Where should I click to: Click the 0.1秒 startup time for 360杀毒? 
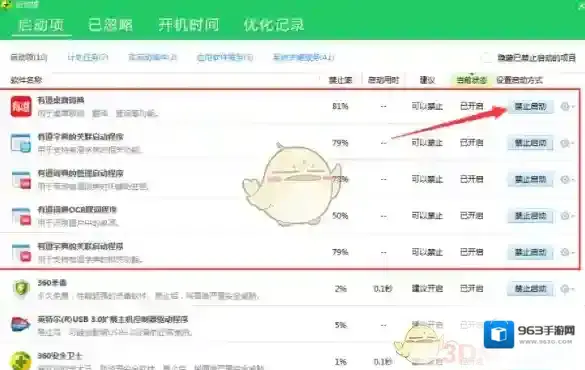(x=383, y=288)
